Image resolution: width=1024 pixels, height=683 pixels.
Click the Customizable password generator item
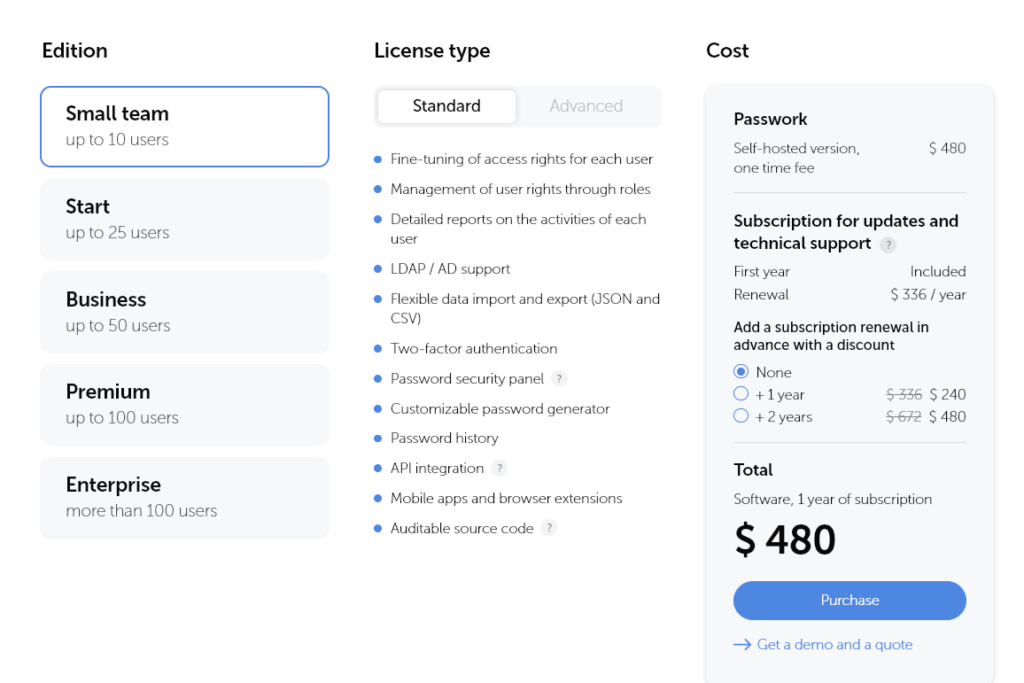[x=500, y=409]
